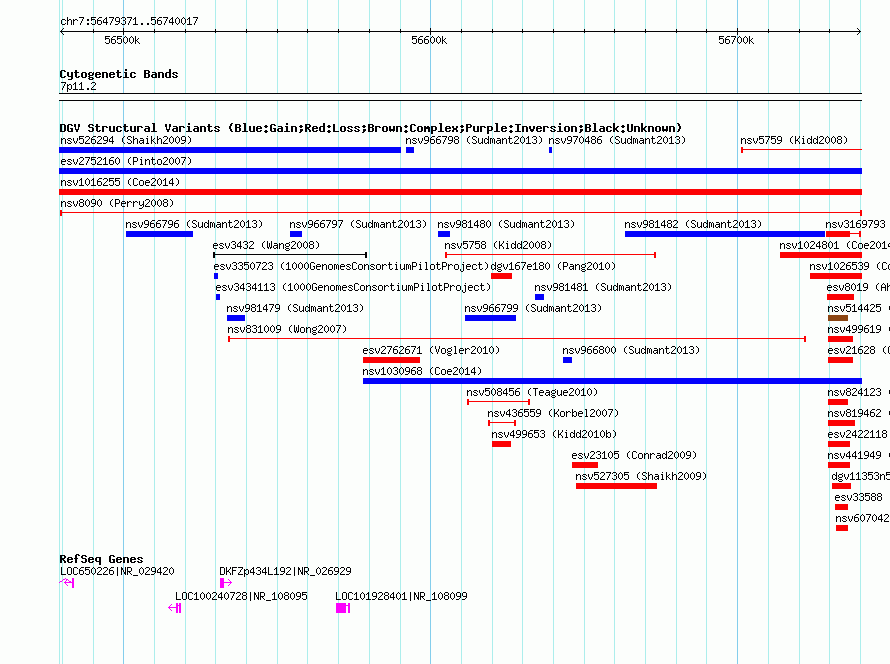
Task: Select the dgv167e180 (Pang2010) label
Action: point(553,266)
